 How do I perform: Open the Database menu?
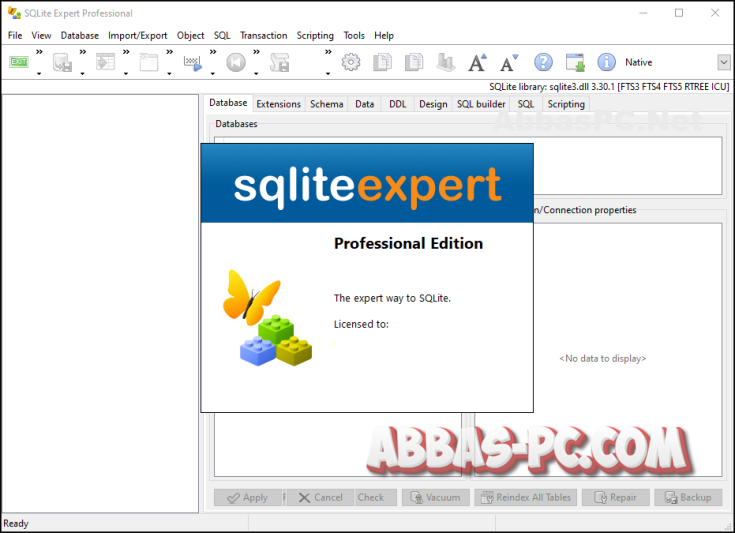pos(80,36)
